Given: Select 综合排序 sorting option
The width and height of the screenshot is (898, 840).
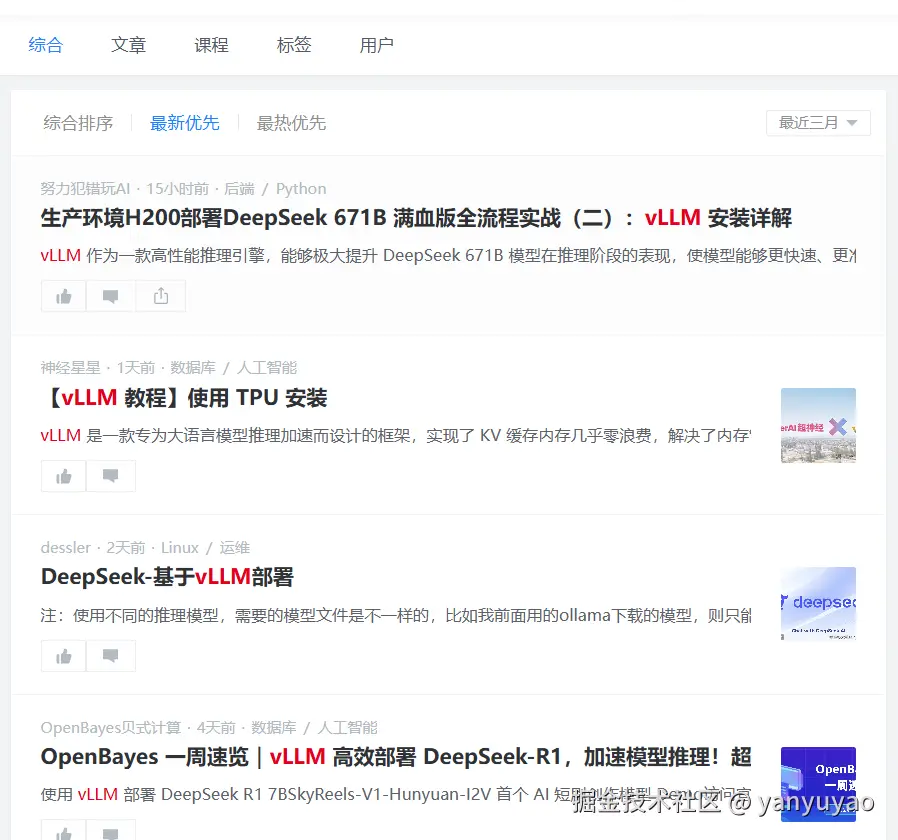Looking at the screenshot, I should [x=78, y=123].
